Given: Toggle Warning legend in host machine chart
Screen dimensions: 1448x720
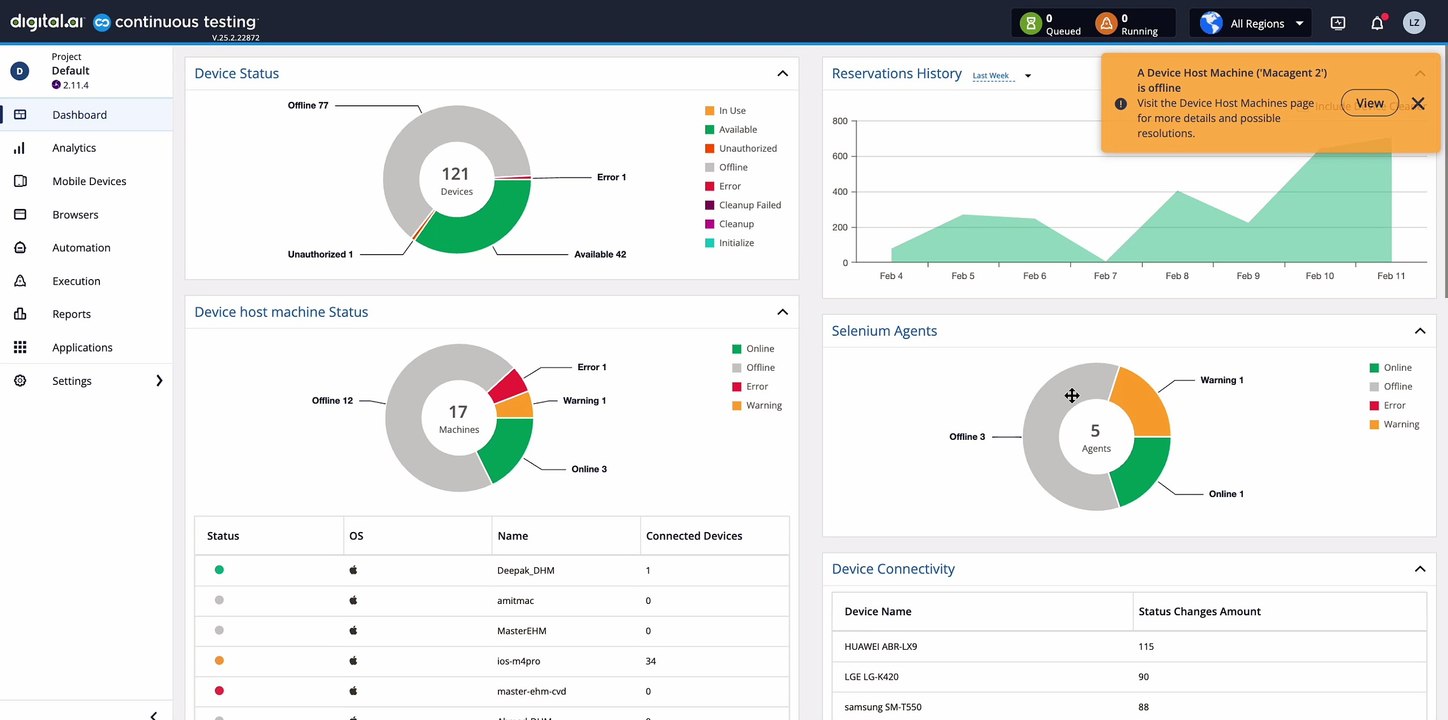Looking at the screenshot, I should 757,406.
